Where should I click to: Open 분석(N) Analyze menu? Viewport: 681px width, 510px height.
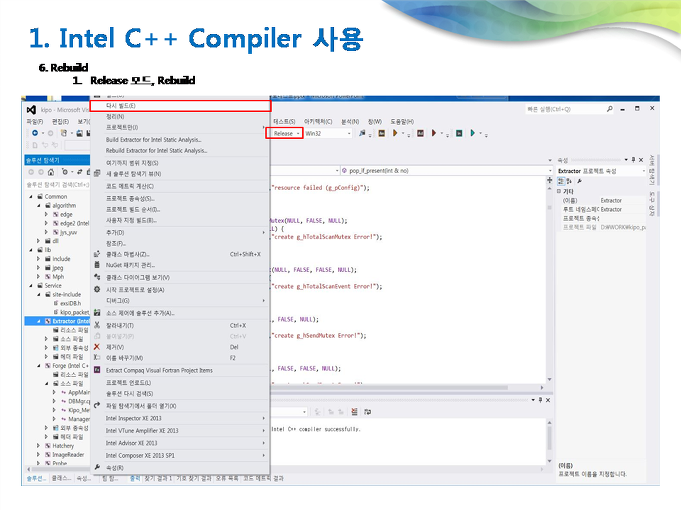click(350, 122)
